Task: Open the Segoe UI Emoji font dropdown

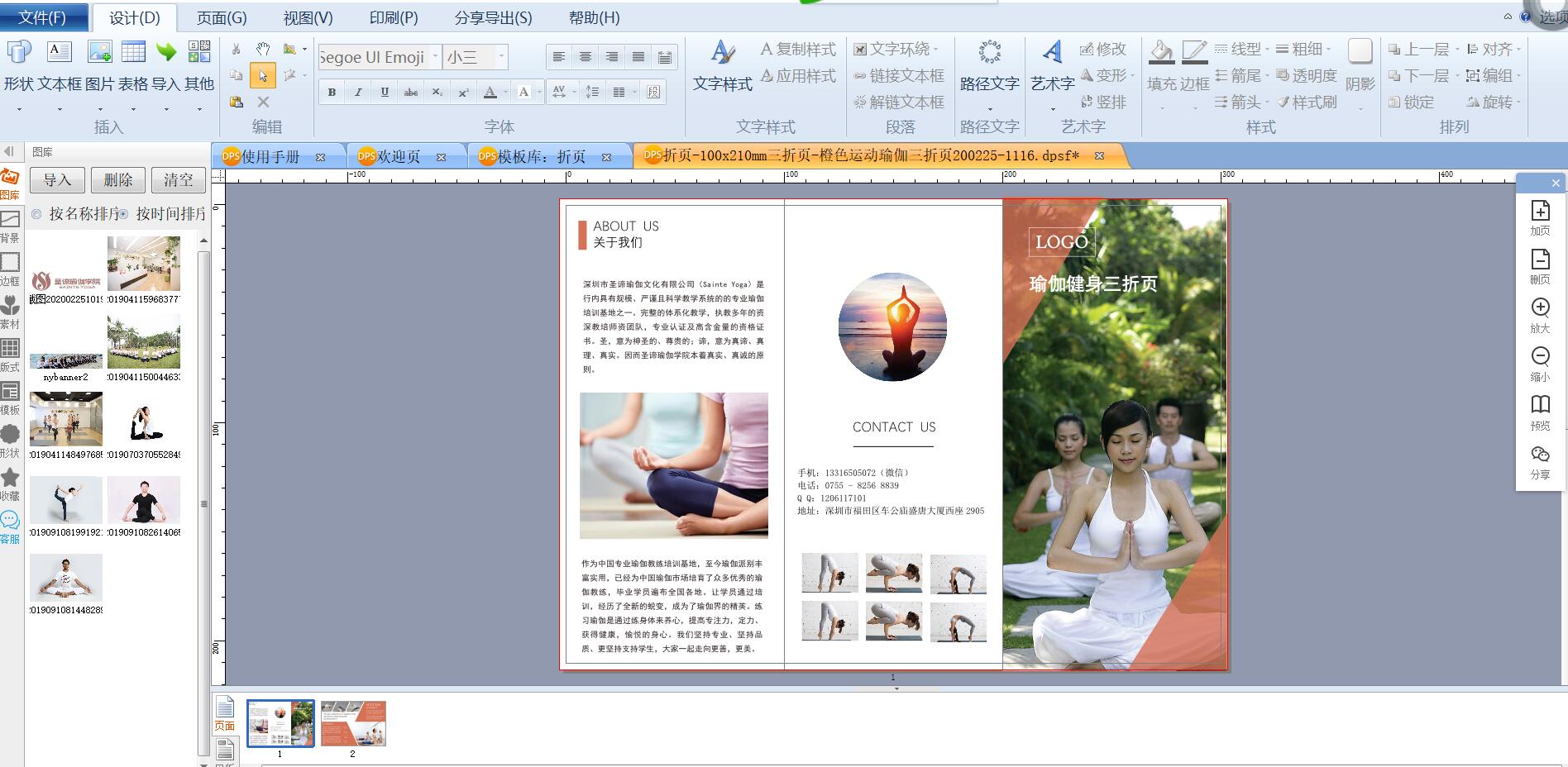Action: coord(436,56)
